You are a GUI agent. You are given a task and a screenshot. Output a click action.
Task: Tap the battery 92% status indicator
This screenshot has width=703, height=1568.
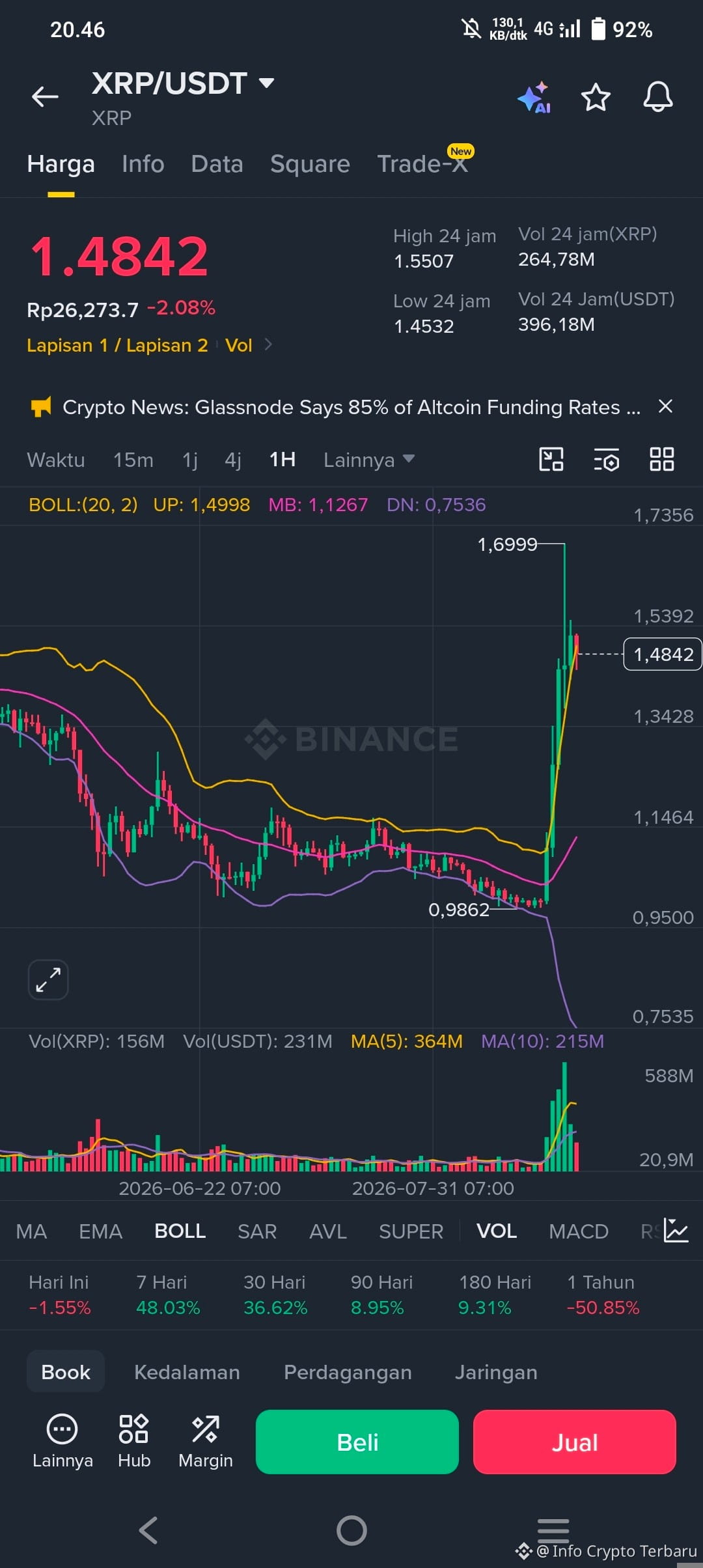(x=622, y=29)
